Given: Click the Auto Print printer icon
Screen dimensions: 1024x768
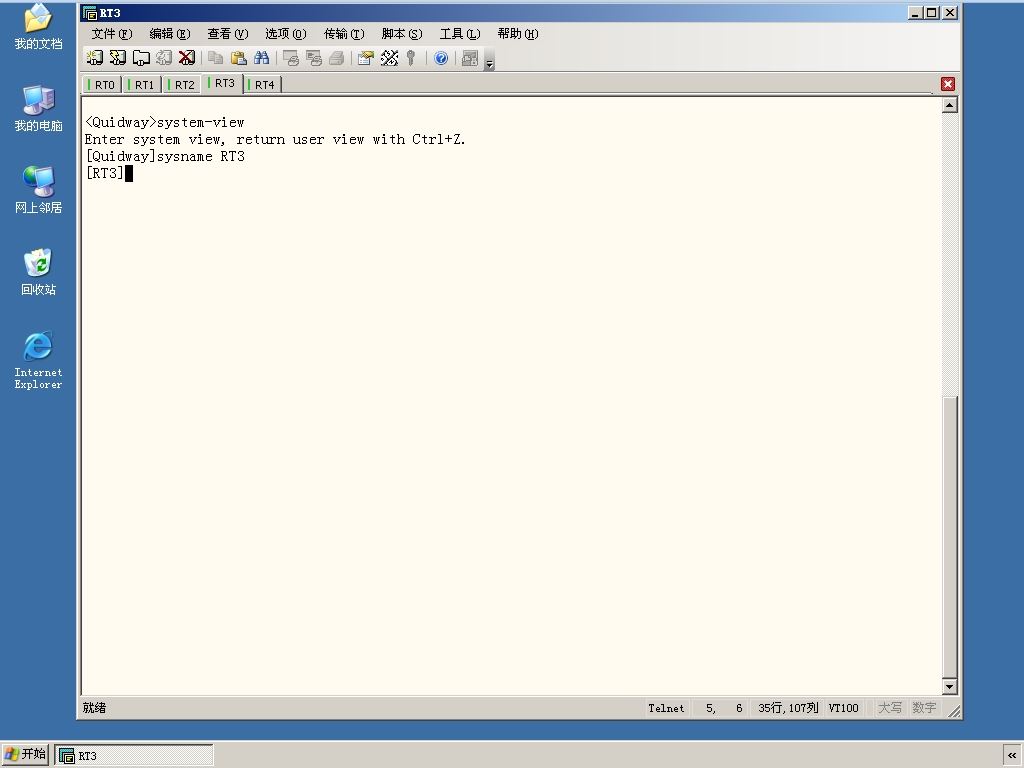Looking at the screenshot, I should (x=336, y=58).
